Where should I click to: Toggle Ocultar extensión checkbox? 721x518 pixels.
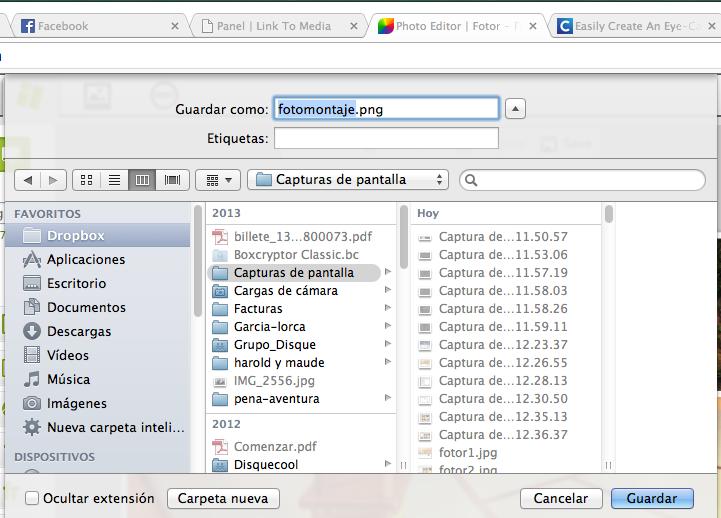[32, 498]
